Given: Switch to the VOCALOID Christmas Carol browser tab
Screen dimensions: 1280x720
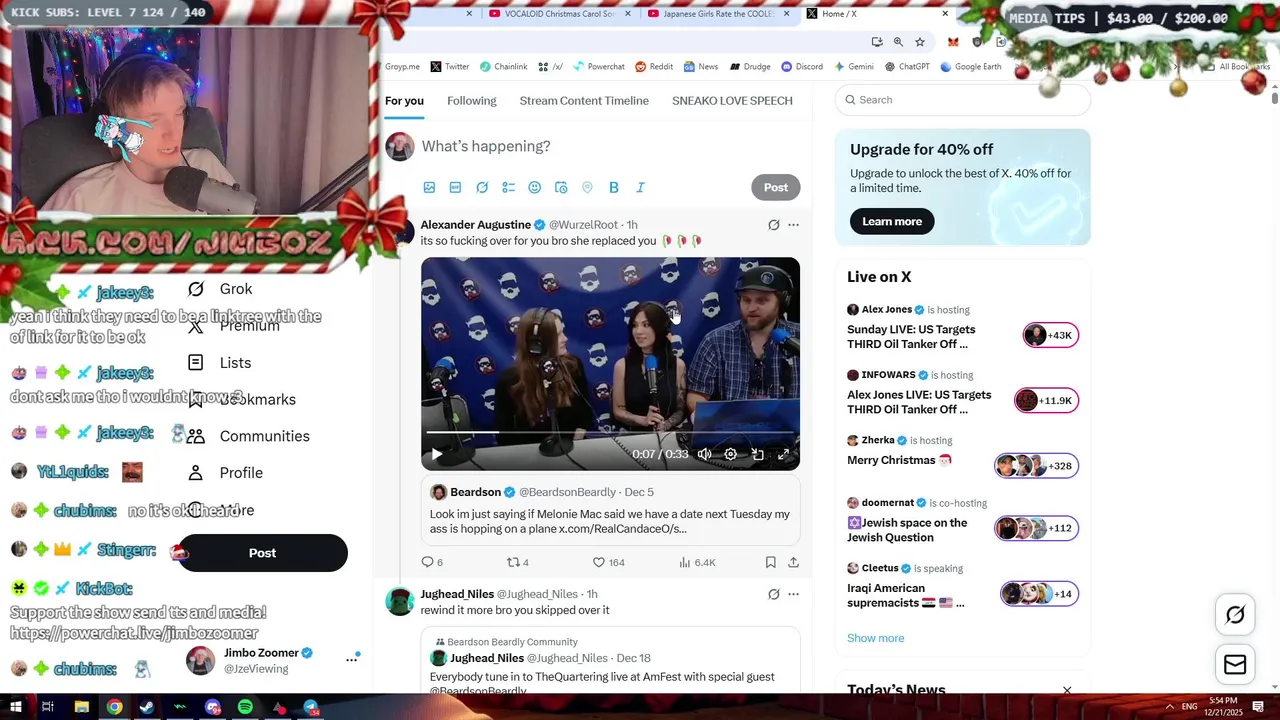Looking at the screenshot, I should click(560, 14).
